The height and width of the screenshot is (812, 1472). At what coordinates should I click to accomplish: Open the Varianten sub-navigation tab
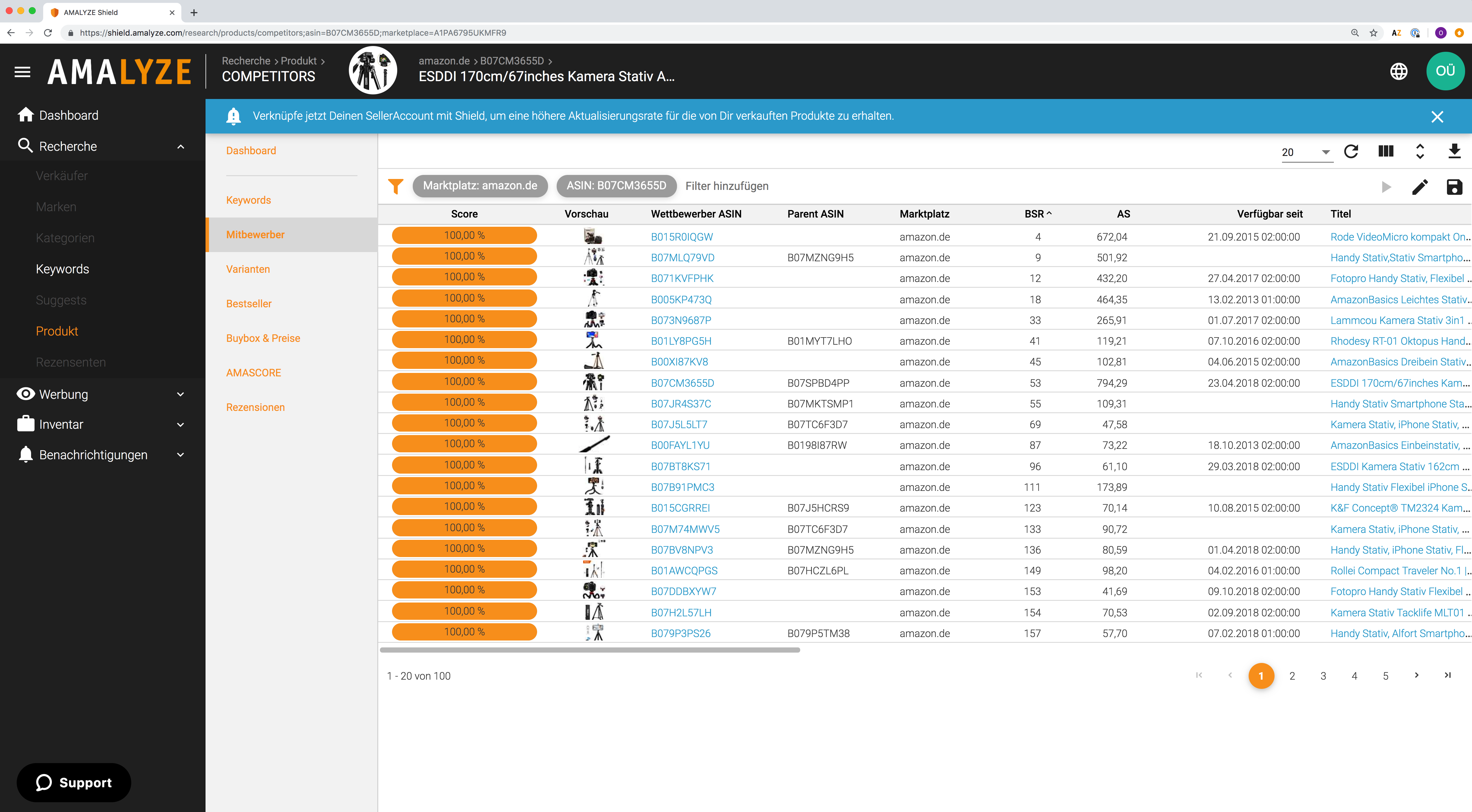[248, 269]
